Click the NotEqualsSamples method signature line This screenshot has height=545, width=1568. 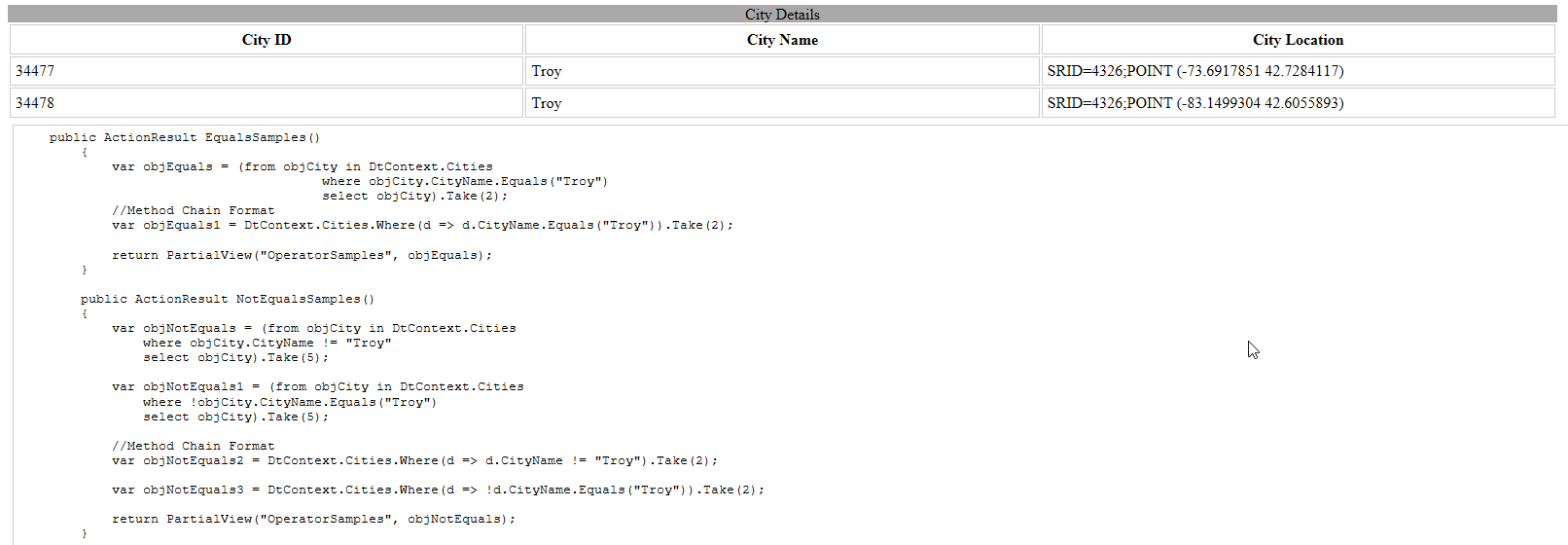228,300
